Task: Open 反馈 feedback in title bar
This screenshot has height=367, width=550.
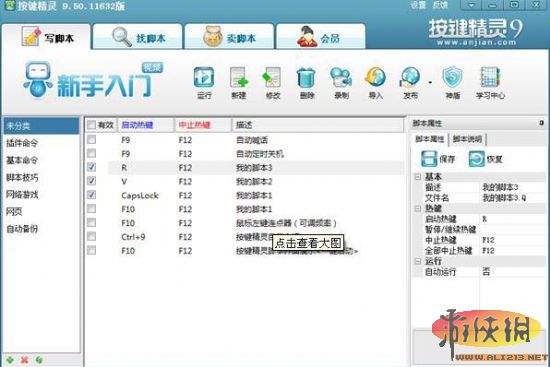Action: click(440, 5)
